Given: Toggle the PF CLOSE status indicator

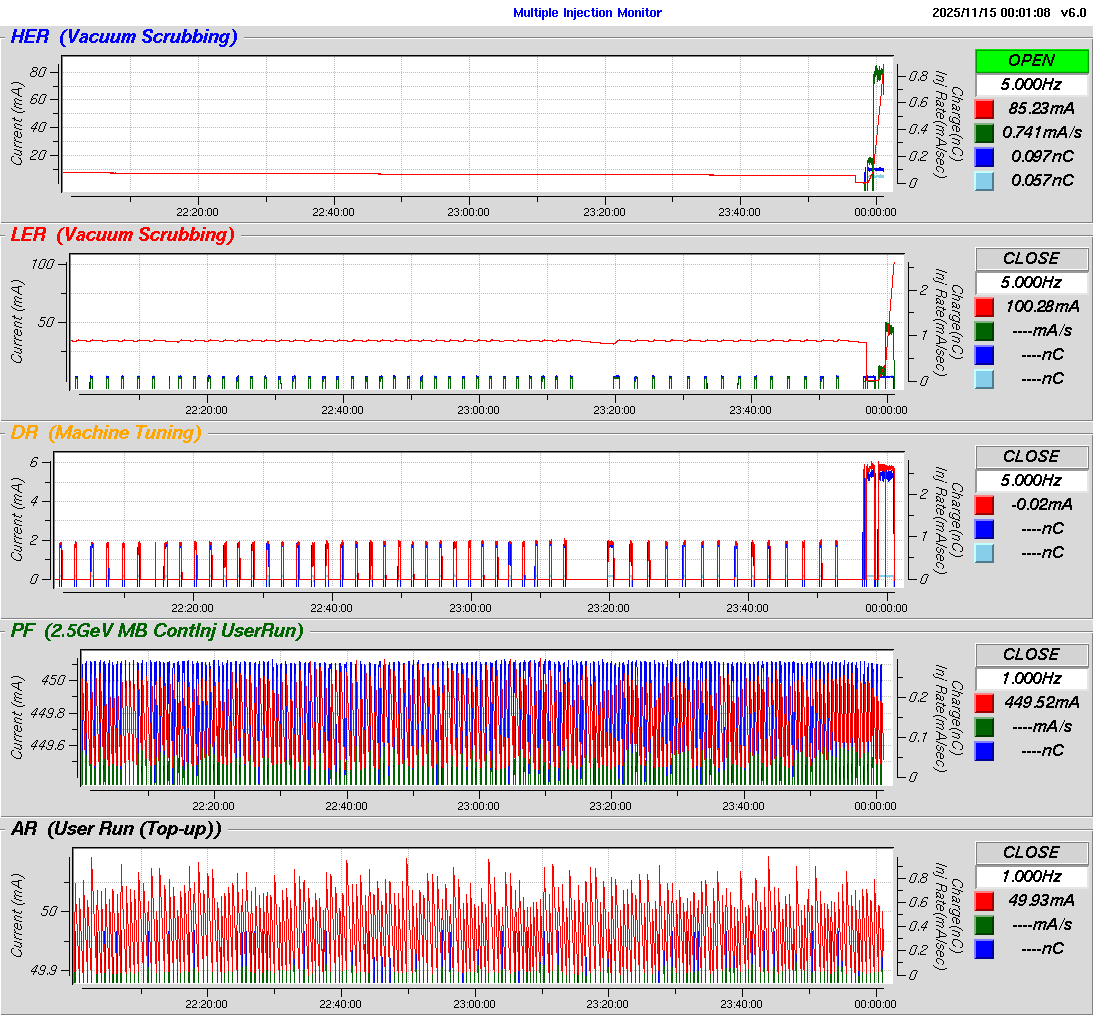Looking at the screenshot, I should pyautogui.click(x=1031, y=655).
